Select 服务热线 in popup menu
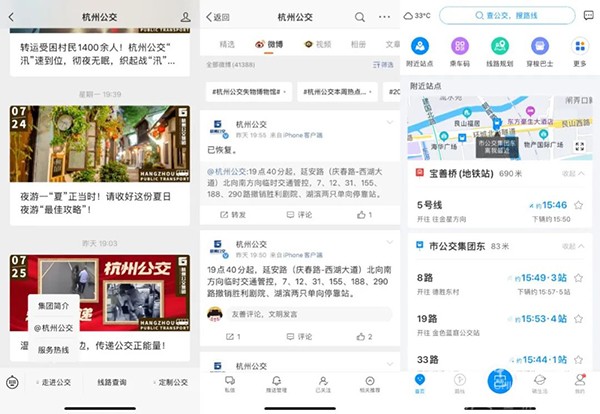The height and width of the screenshot is (414, 600). [54, 350]
